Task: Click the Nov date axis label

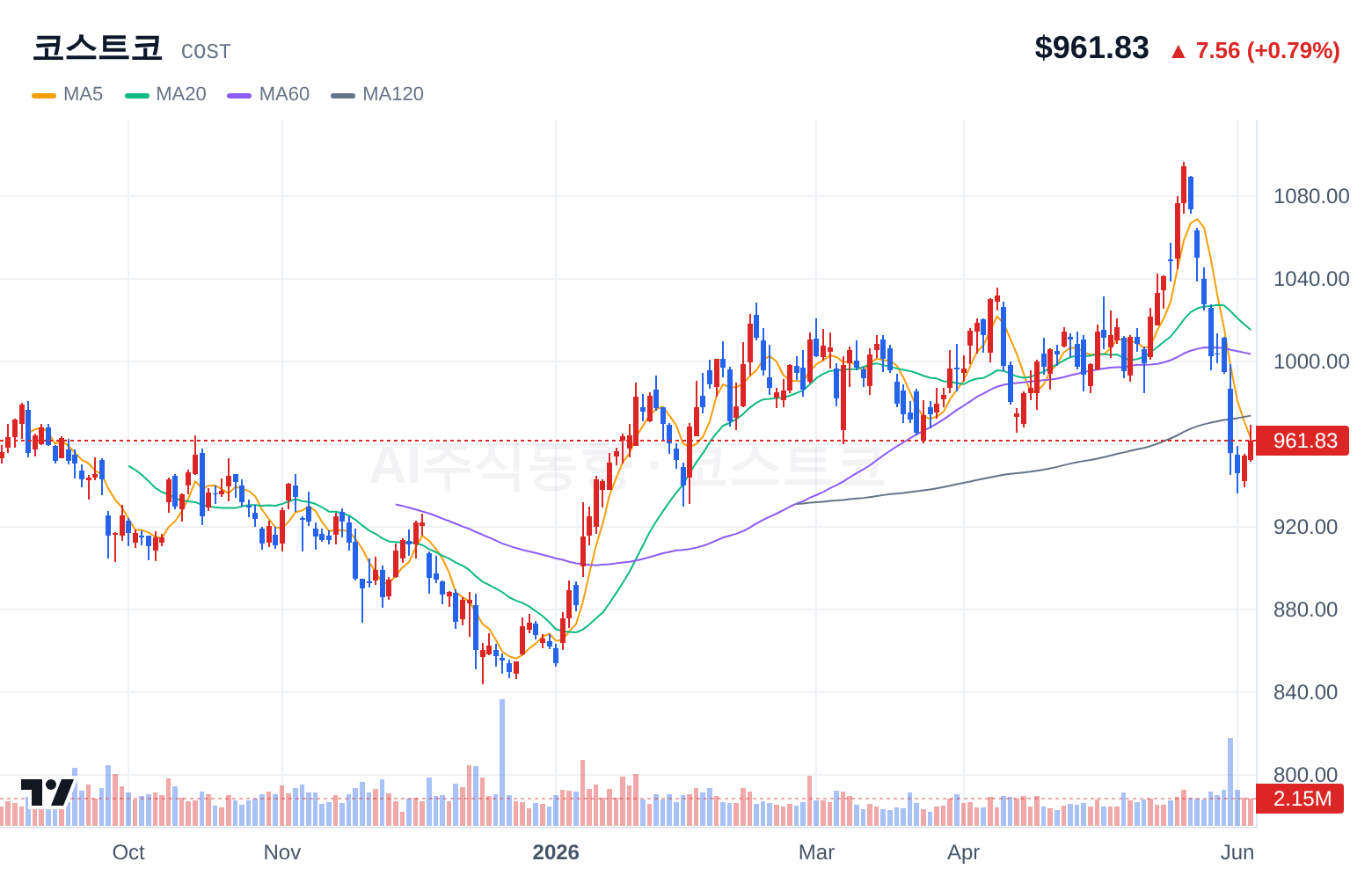Action: tap(282, 852)
